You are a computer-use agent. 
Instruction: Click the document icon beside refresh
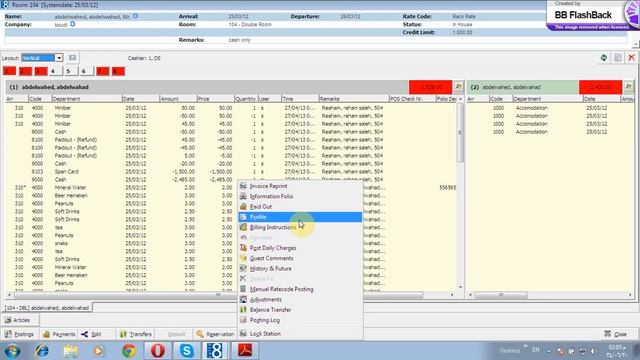coord(618,58)
